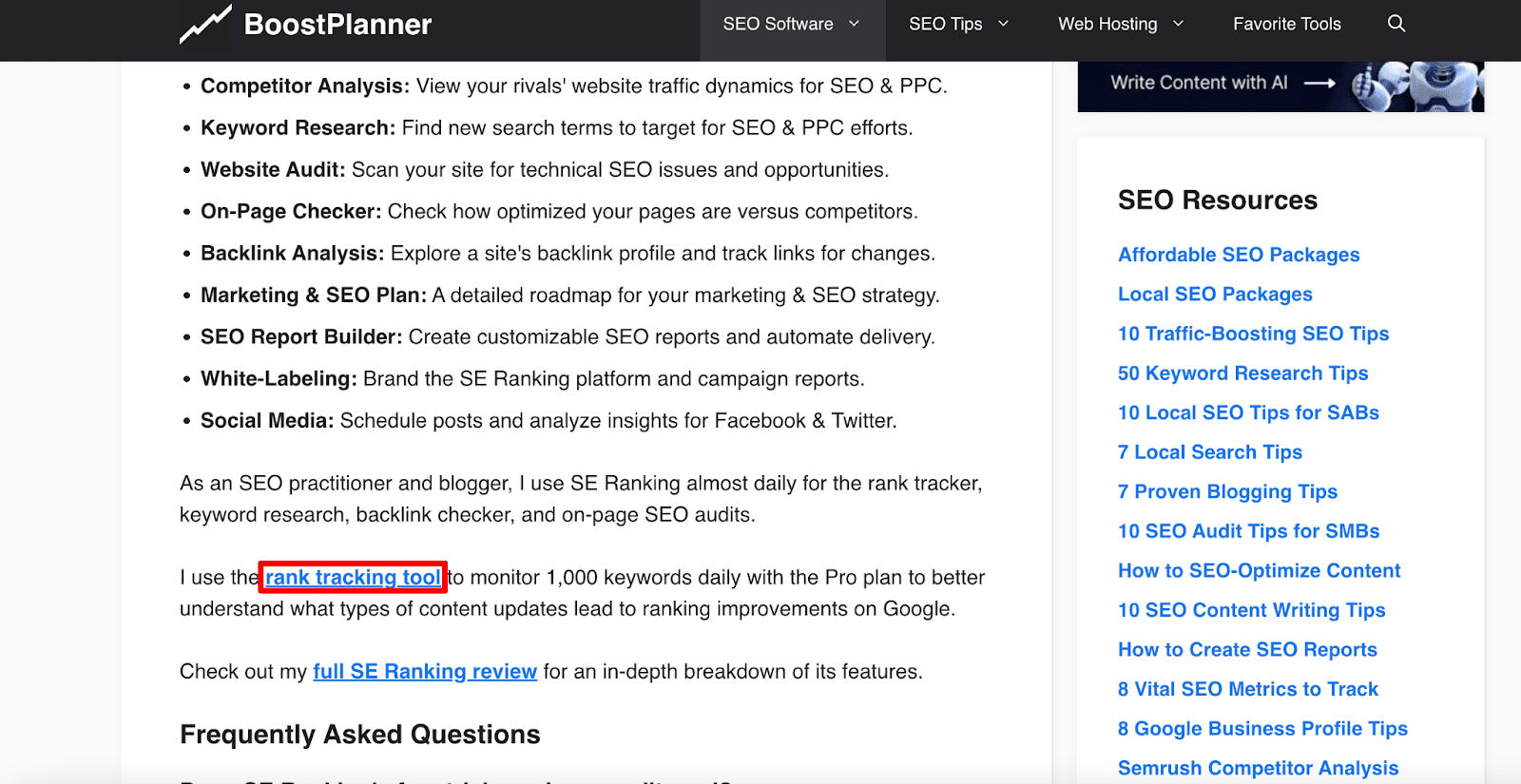Open How to SEO-Optimize Content link

[x=1259, y=570]
